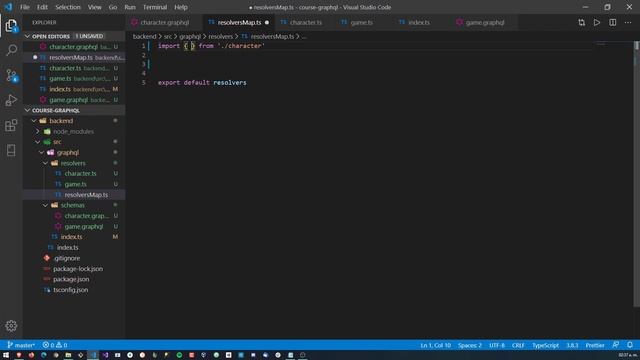Viewport: 640px width, 360px height.
Task: Switch to the game.ts tab
Action: [x=362, y=22]
